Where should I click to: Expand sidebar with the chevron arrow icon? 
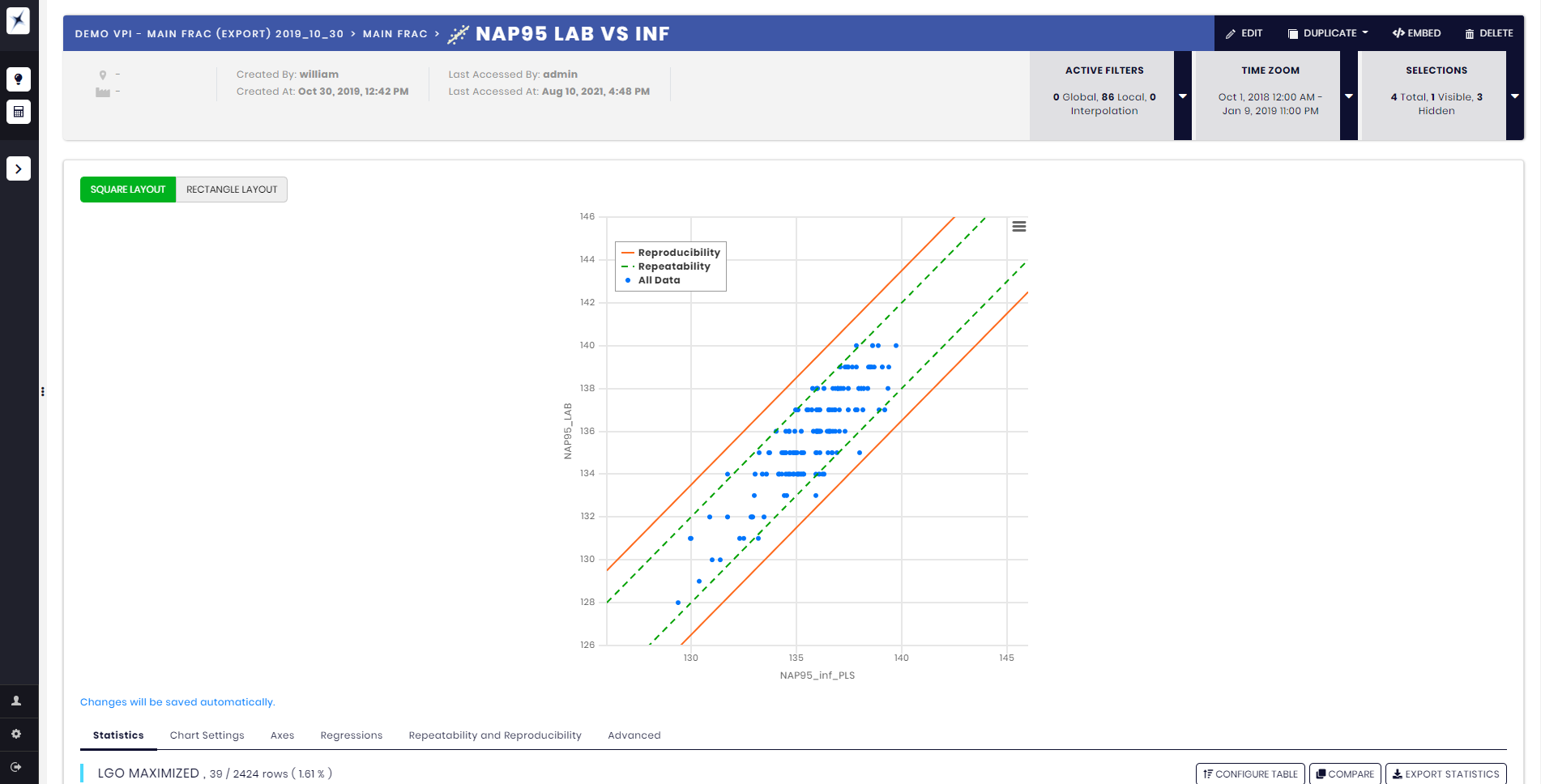19,168
